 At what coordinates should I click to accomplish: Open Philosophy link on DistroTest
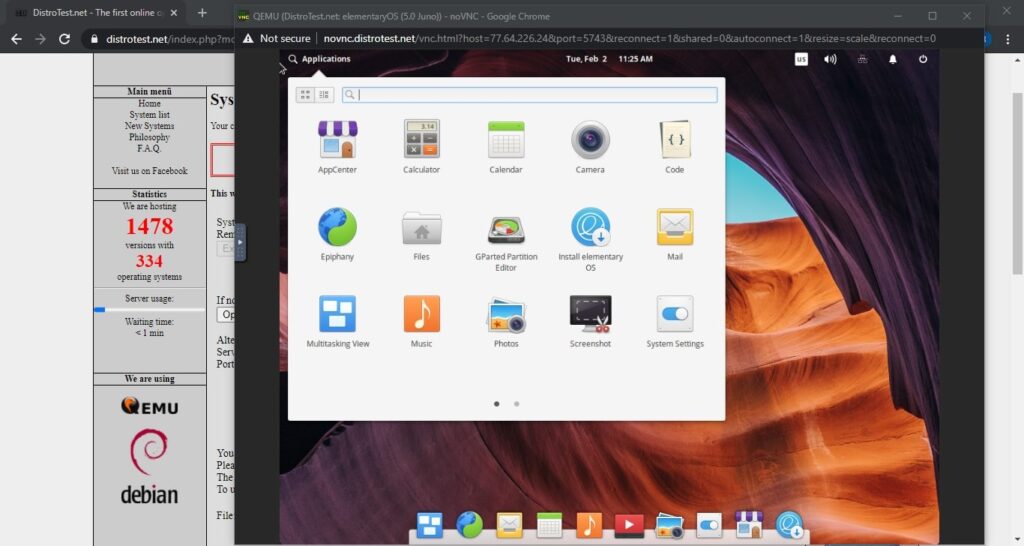tap(149, 137)
